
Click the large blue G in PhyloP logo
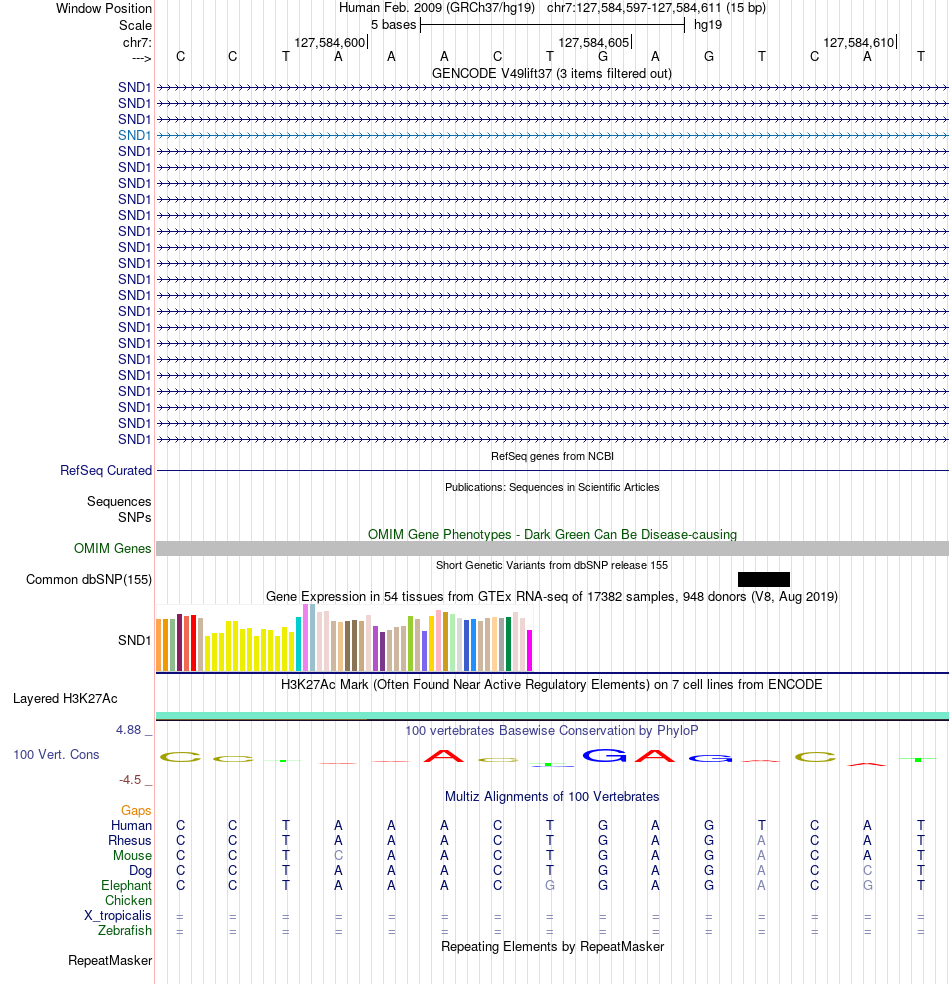click(604, 756)
